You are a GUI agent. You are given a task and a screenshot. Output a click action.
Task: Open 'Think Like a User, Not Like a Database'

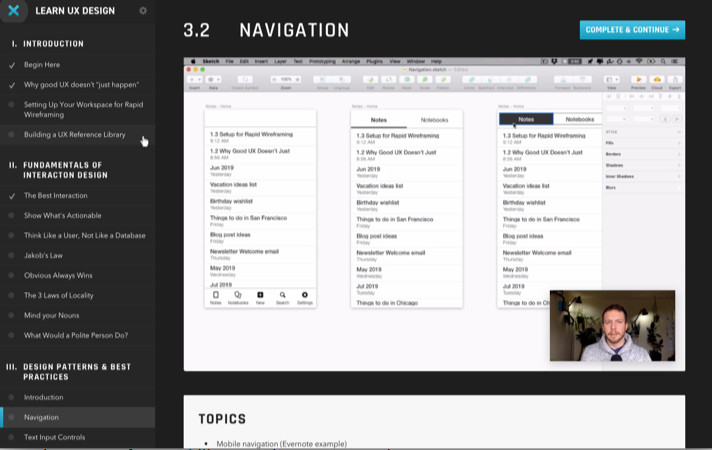[x=77, y=235]
